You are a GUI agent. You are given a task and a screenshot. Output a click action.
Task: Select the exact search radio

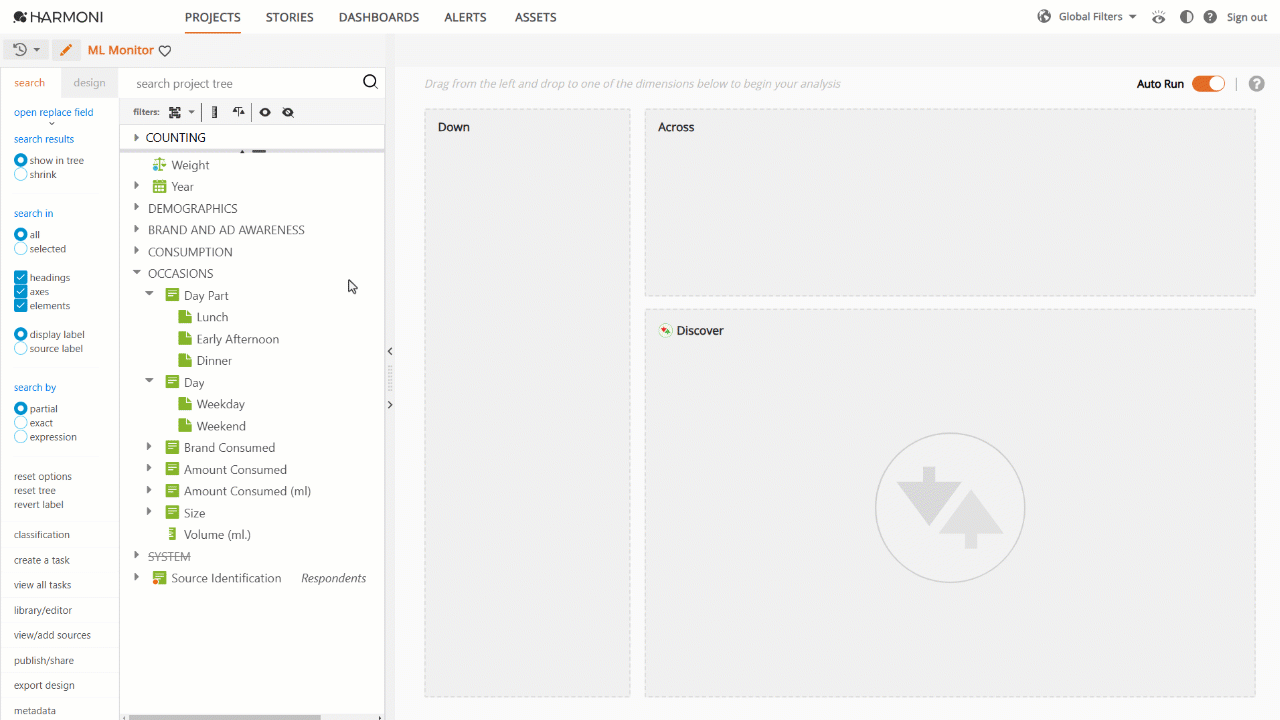[20, 422]
